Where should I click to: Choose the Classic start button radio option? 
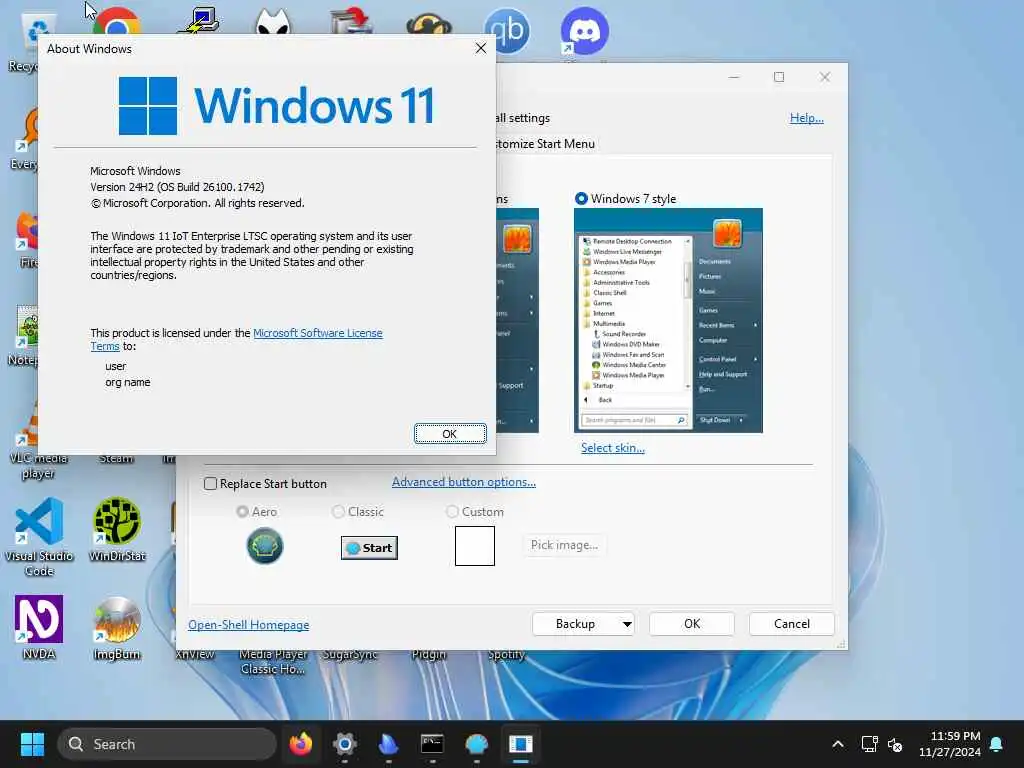point(338,511)
